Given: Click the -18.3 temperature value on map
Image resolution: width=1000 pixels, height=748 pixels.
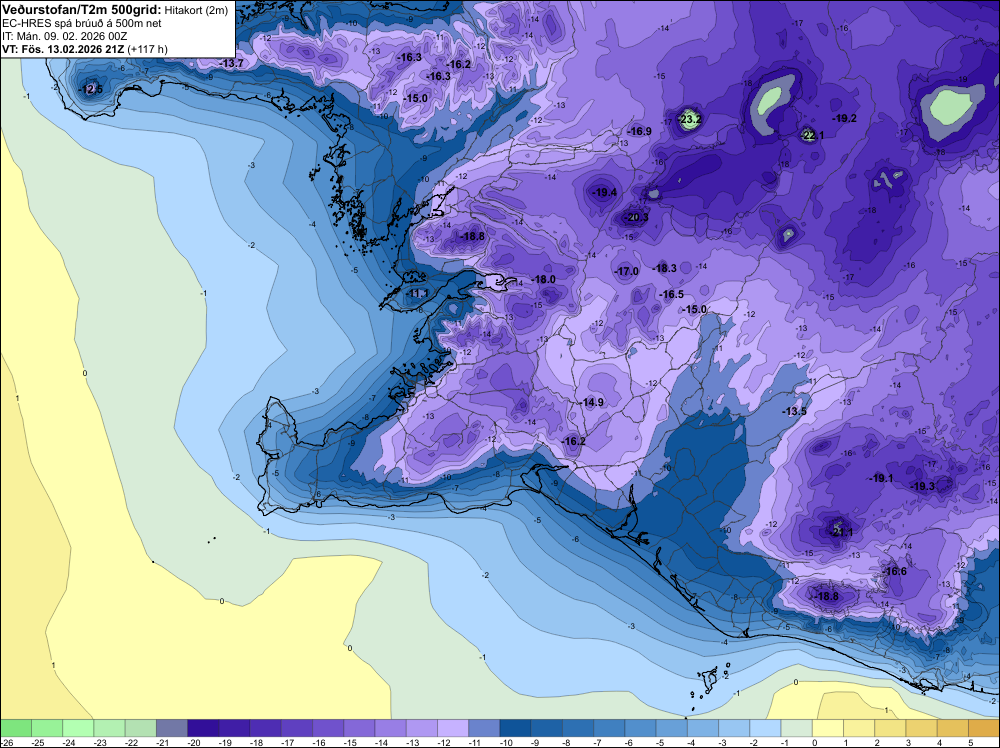Looking at the screenshot, I should tap(665, 268).
